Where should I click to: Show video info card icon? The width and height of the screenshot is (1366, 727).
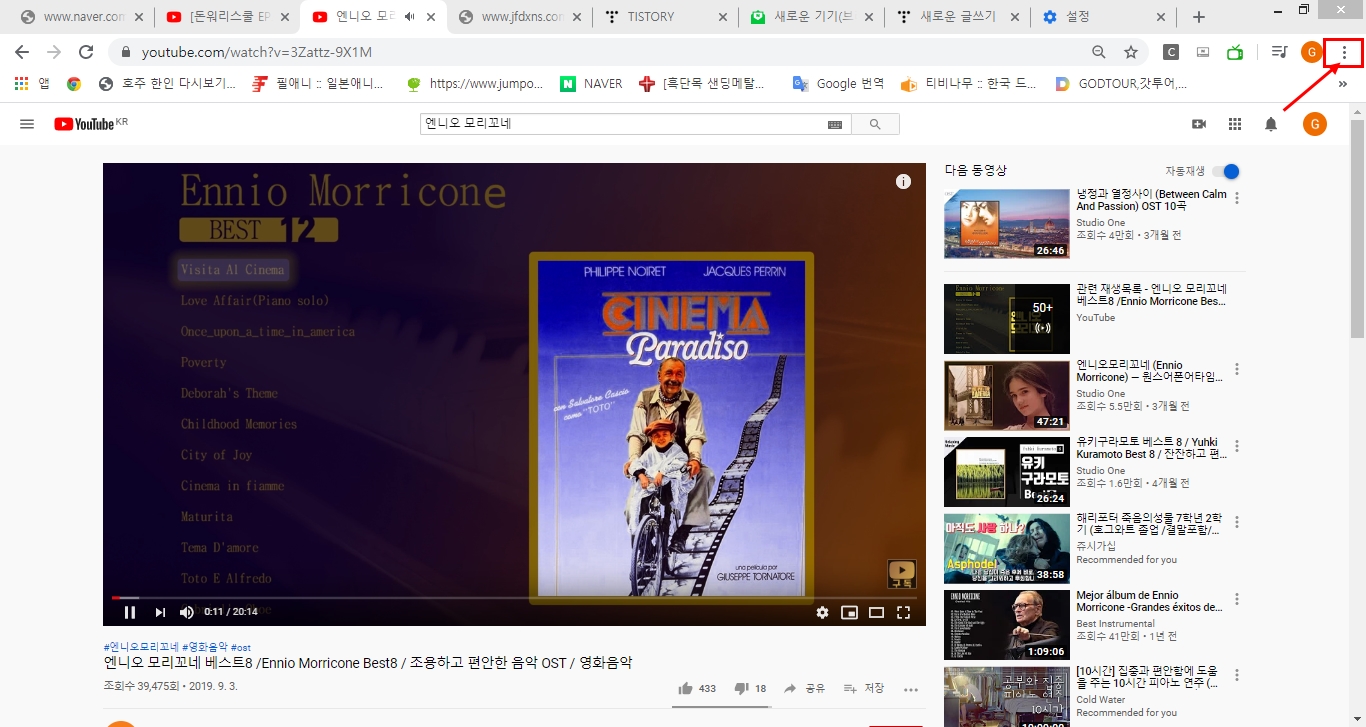pos(903,181)
